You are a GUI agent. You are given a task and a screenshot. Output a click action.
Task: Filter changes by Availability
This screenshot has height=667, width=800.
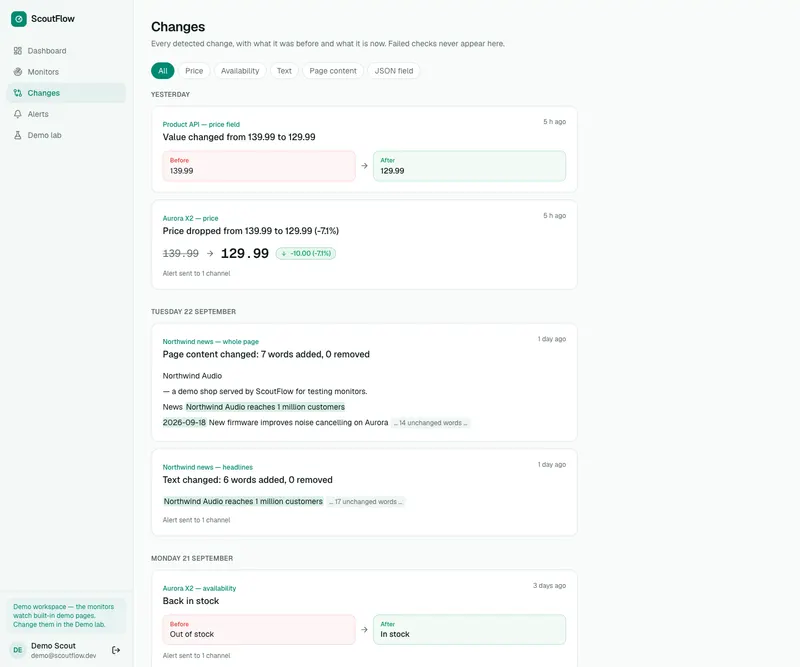coord(240,71)
